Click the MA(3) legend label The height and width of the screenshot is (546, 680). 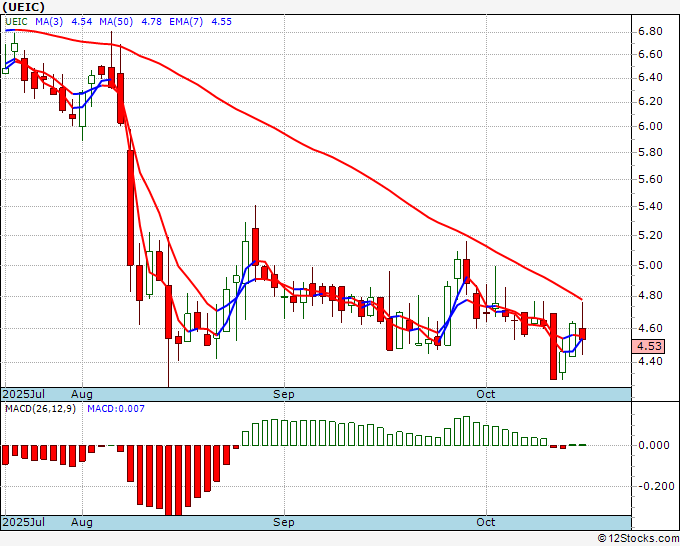point(49,22)
